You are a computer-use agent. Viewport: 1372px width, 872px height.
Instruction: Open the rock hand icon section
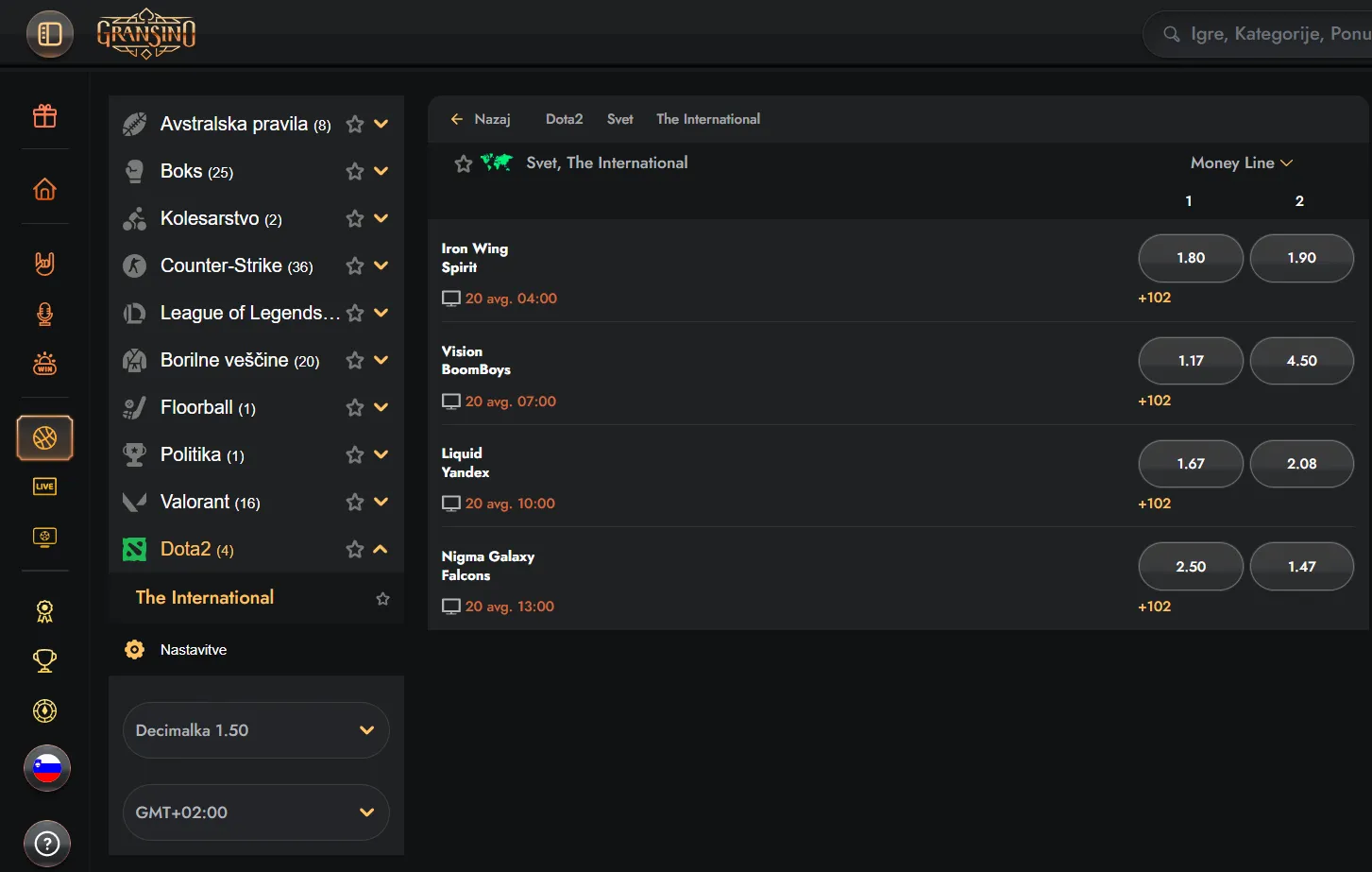pos(44,263)
